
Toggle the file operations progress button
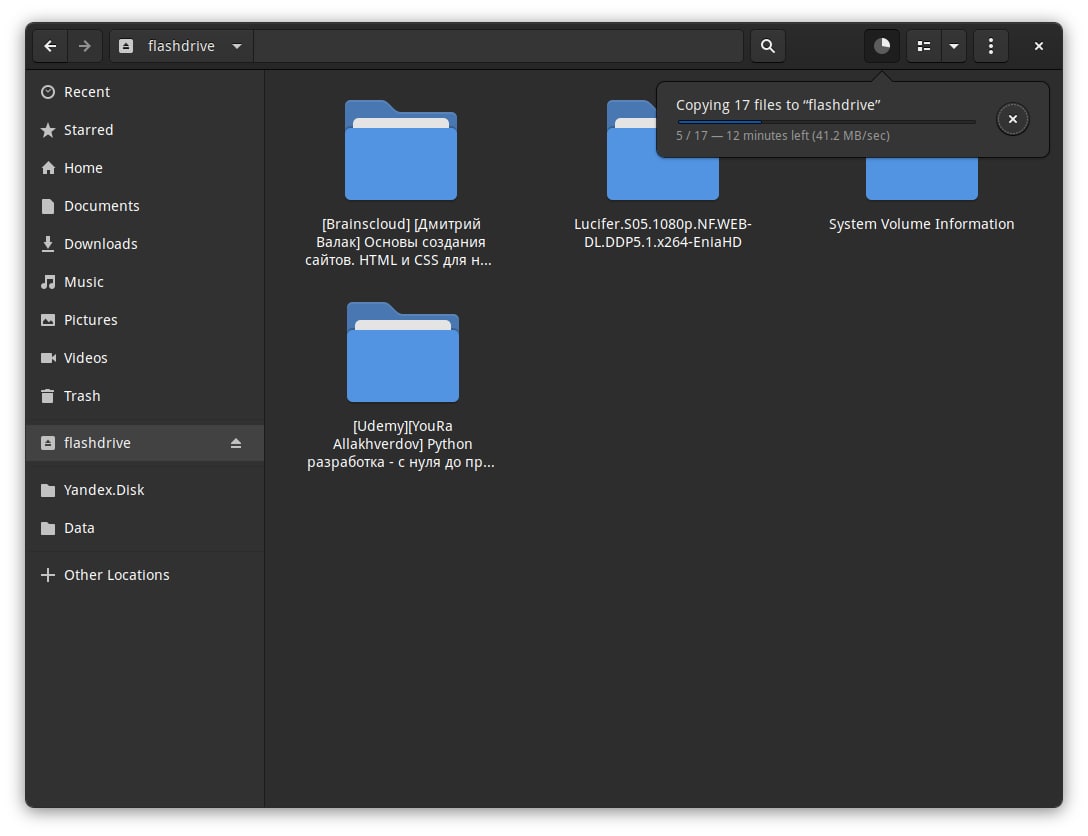(x=882, y=46)
